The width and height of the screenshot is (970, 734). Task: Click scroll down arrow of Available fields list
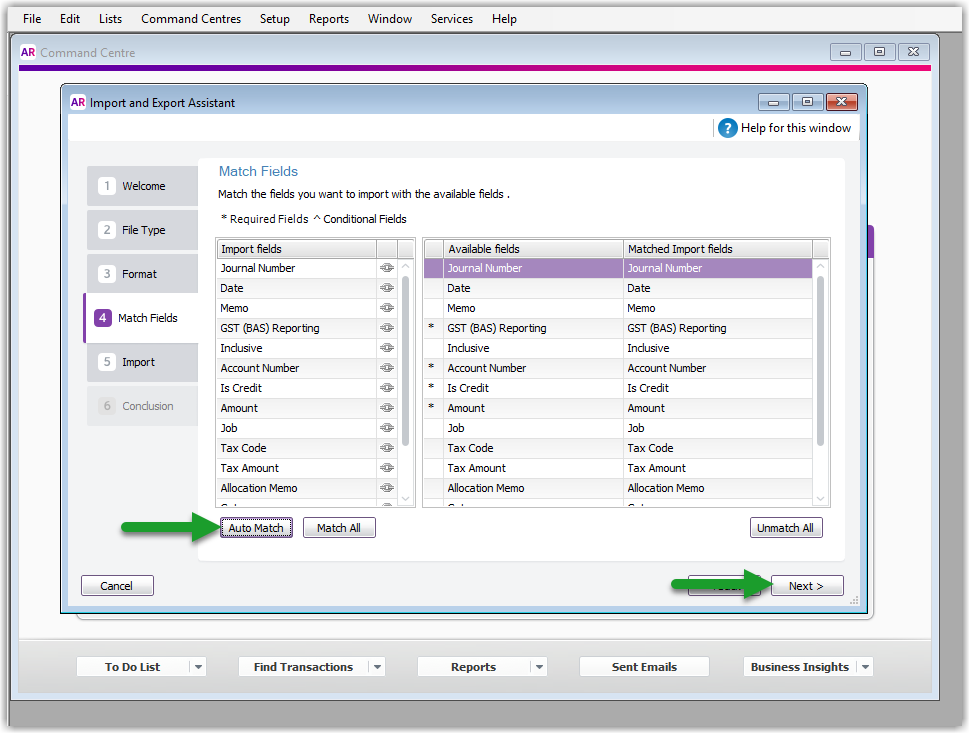[820, 498]
